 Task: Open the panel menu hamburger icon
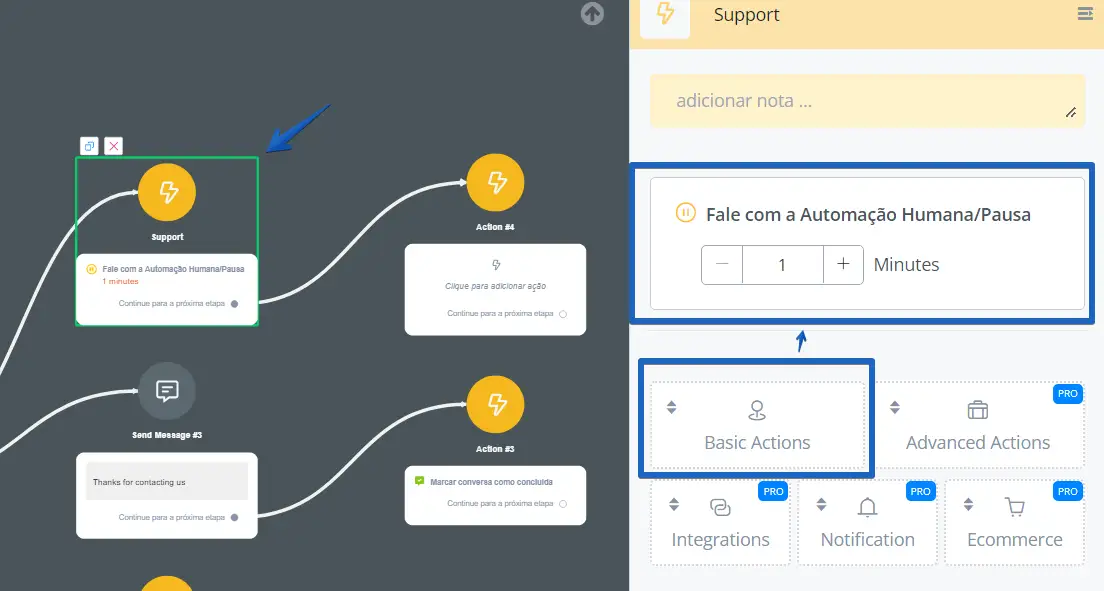(1085, 13)
